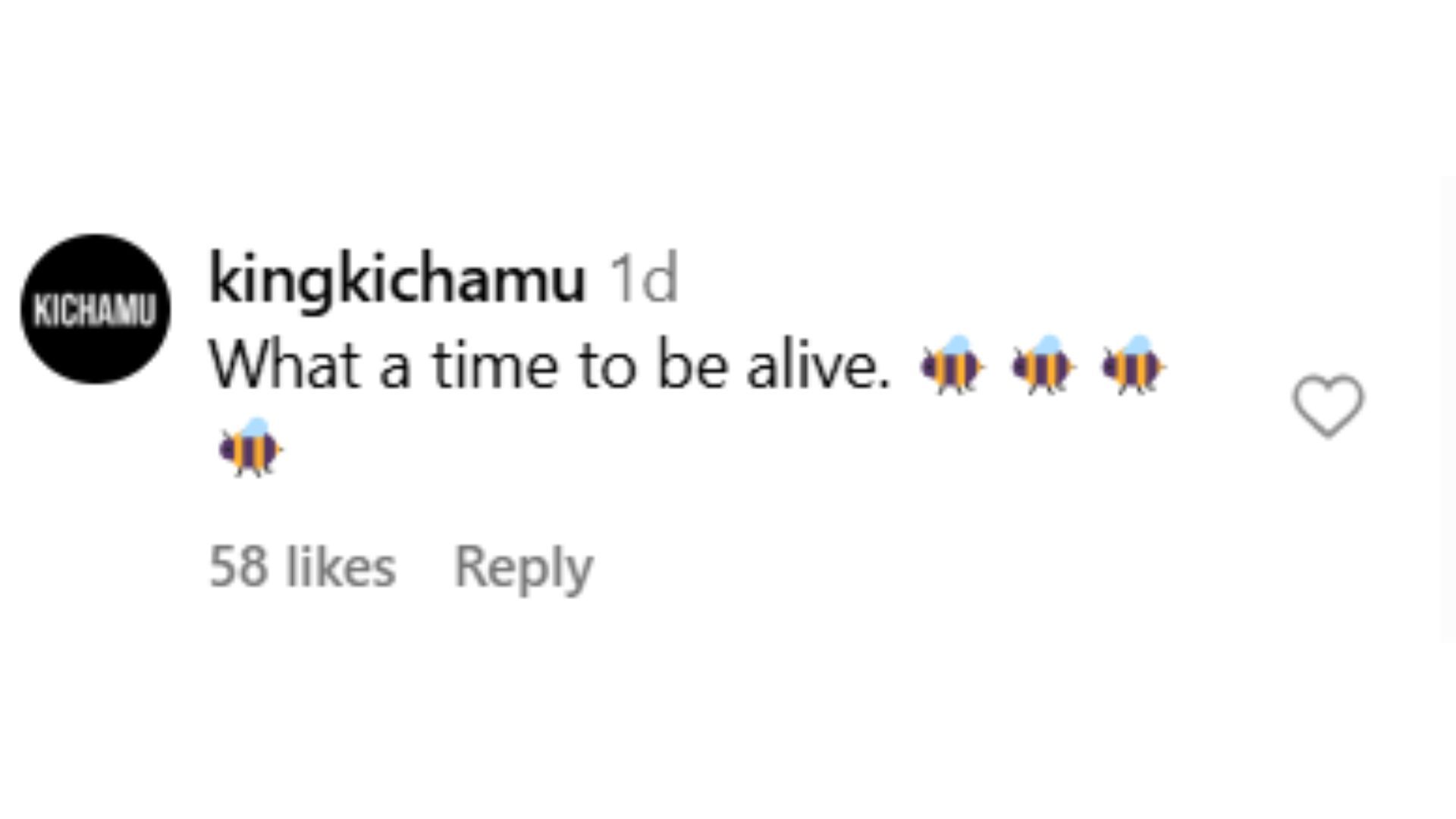Click the third bee emoji on first line
This screenshot has width=1456, height=819.
point(1133,366)
